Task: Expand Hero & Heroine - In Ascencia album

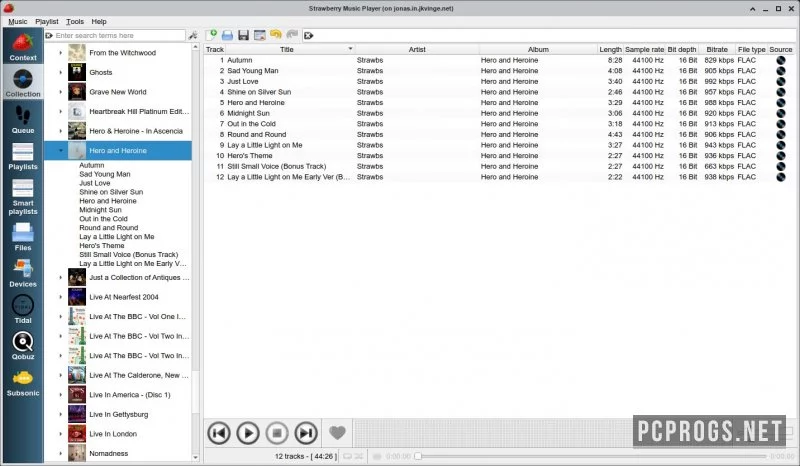Action: click(61, 131)
